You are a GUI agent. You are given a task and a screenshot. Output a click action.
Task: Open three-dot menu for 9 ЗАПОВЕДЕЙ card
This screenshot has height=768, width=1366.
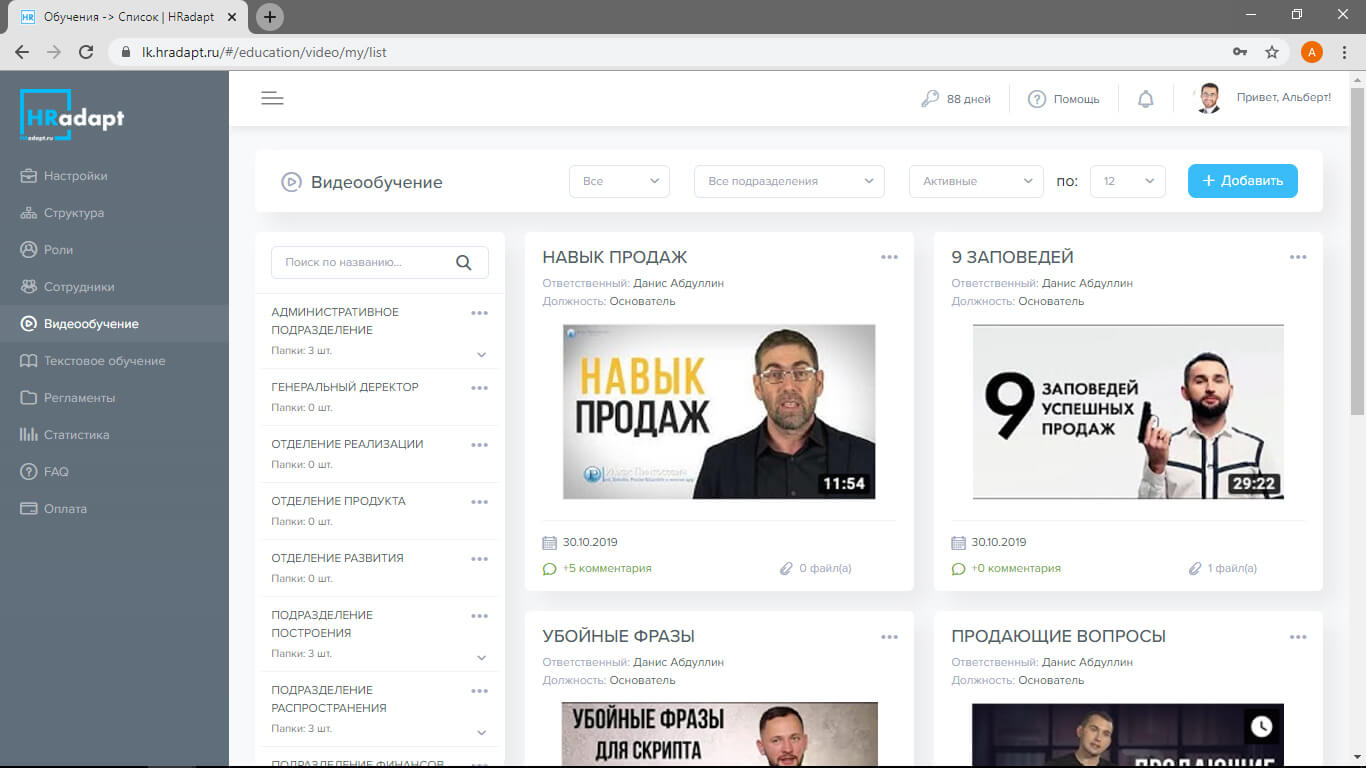[1298, 258]
